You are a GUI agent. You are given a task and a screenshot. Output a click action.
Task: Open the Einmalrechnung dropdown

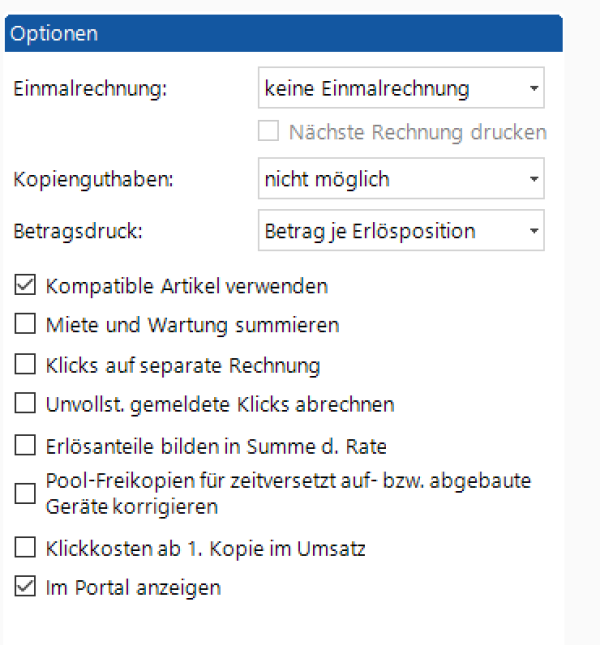(401, 88)
